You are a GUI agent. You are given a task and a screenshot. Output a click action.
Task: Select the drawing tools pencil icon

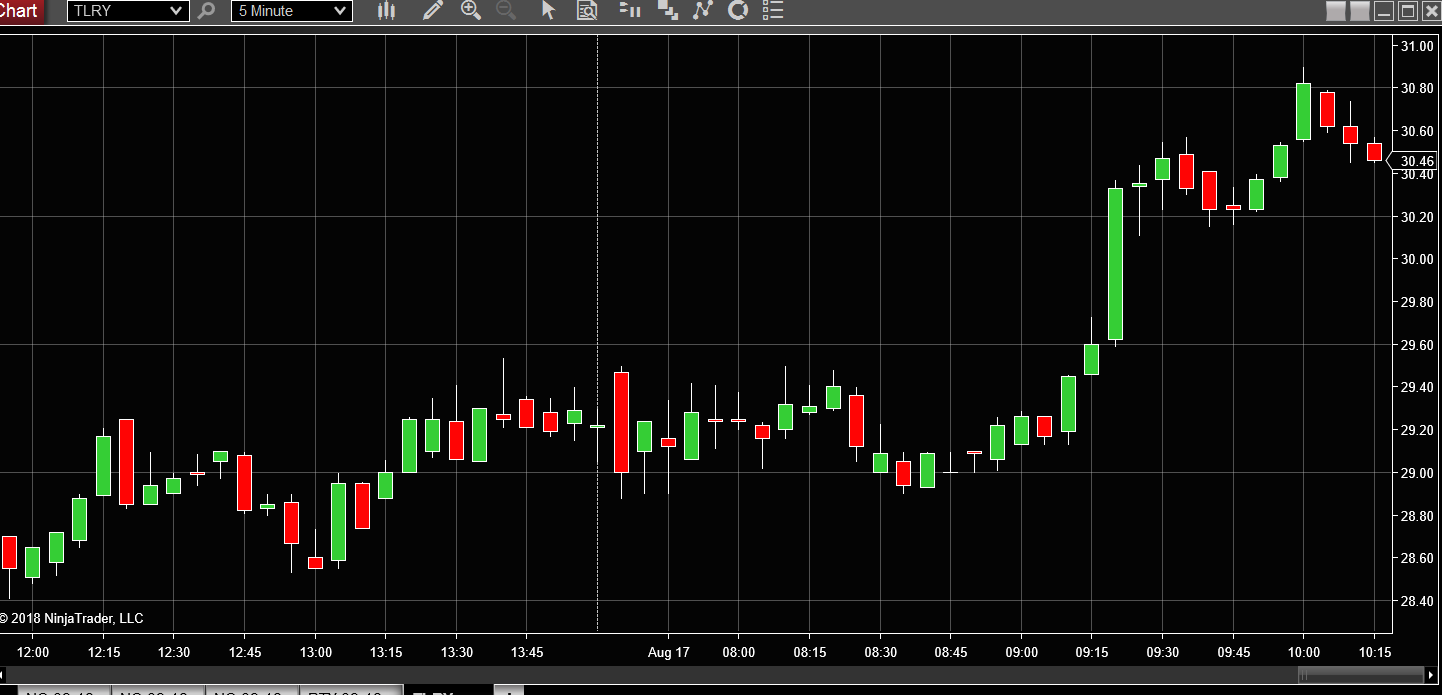point(432,11)
